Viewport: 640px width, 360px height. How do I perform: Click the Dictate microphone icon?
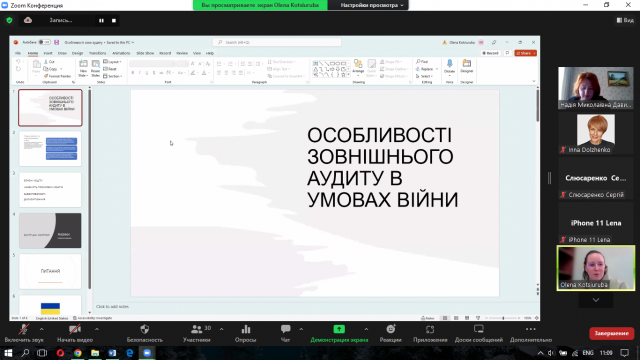(449, 64)
